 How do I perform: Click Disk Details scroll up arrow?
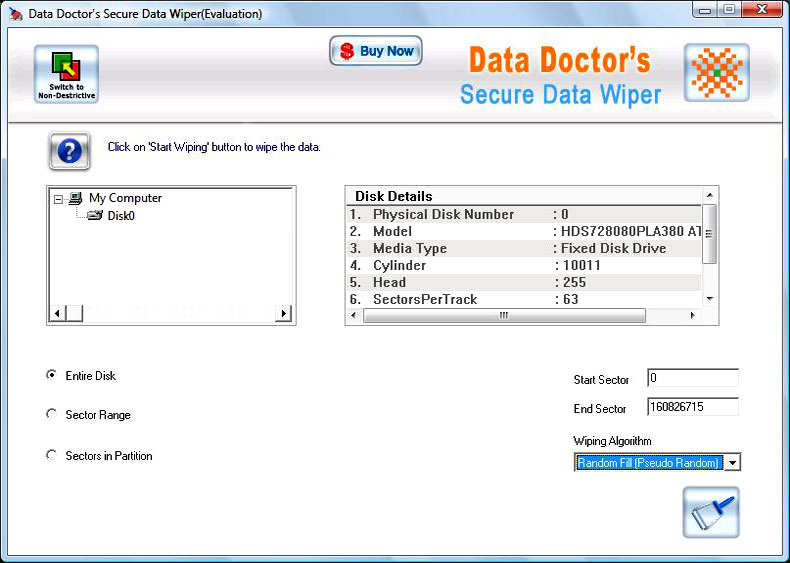tap(709, 195)
